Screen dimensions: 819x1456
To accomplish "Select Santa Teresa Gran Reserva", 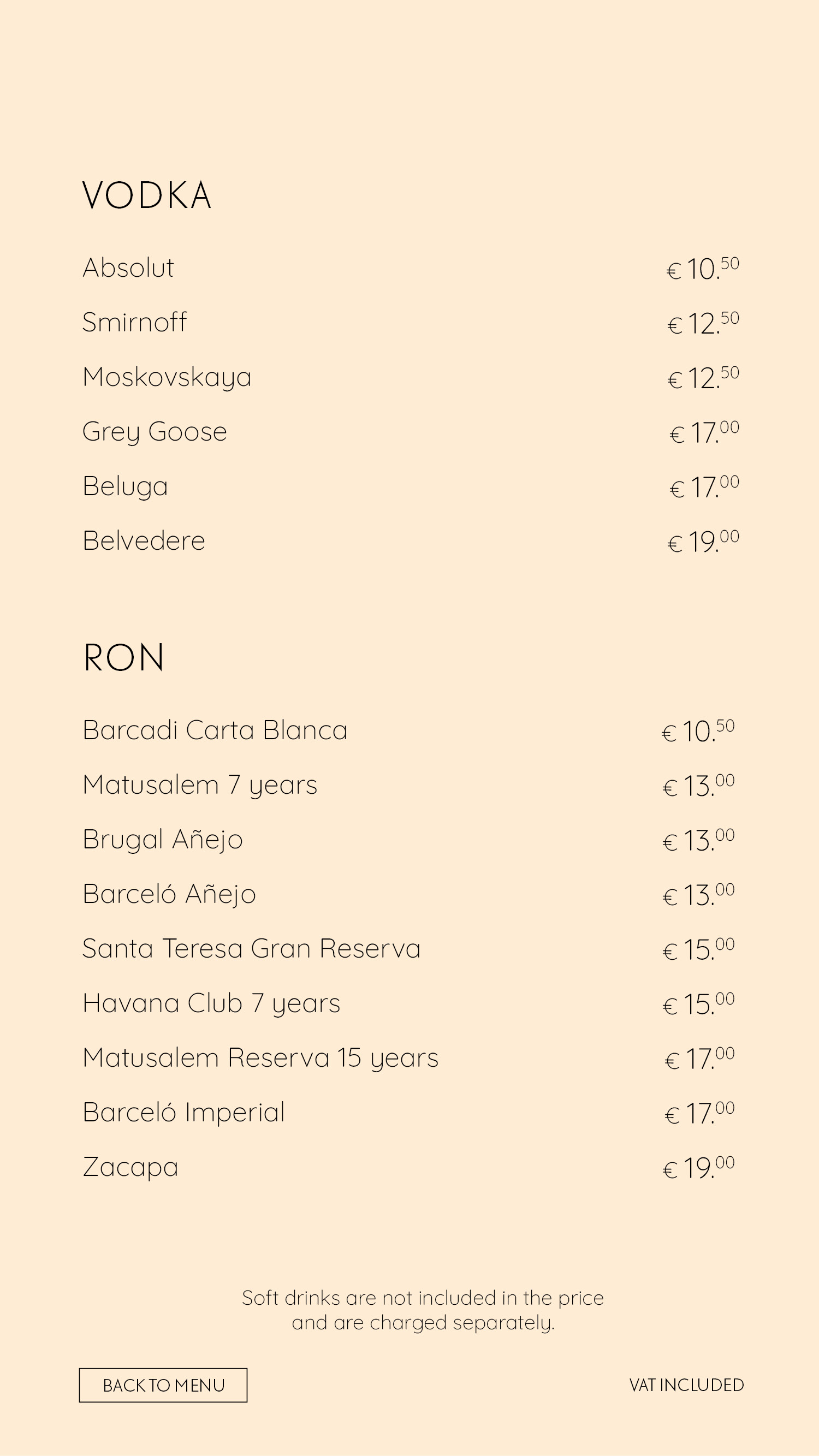I will click(252, 948).
